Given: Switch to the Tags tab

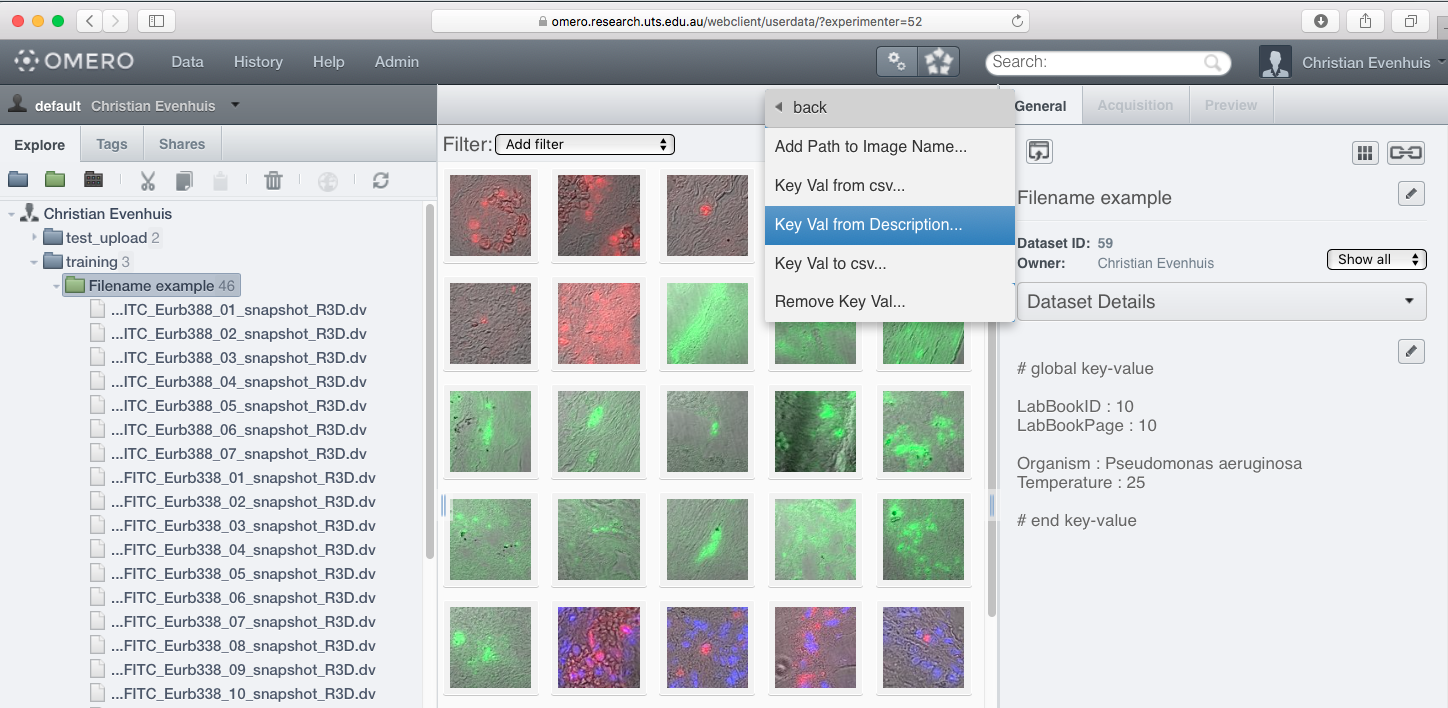Looking at the screenshot, I should coord(112,144).
